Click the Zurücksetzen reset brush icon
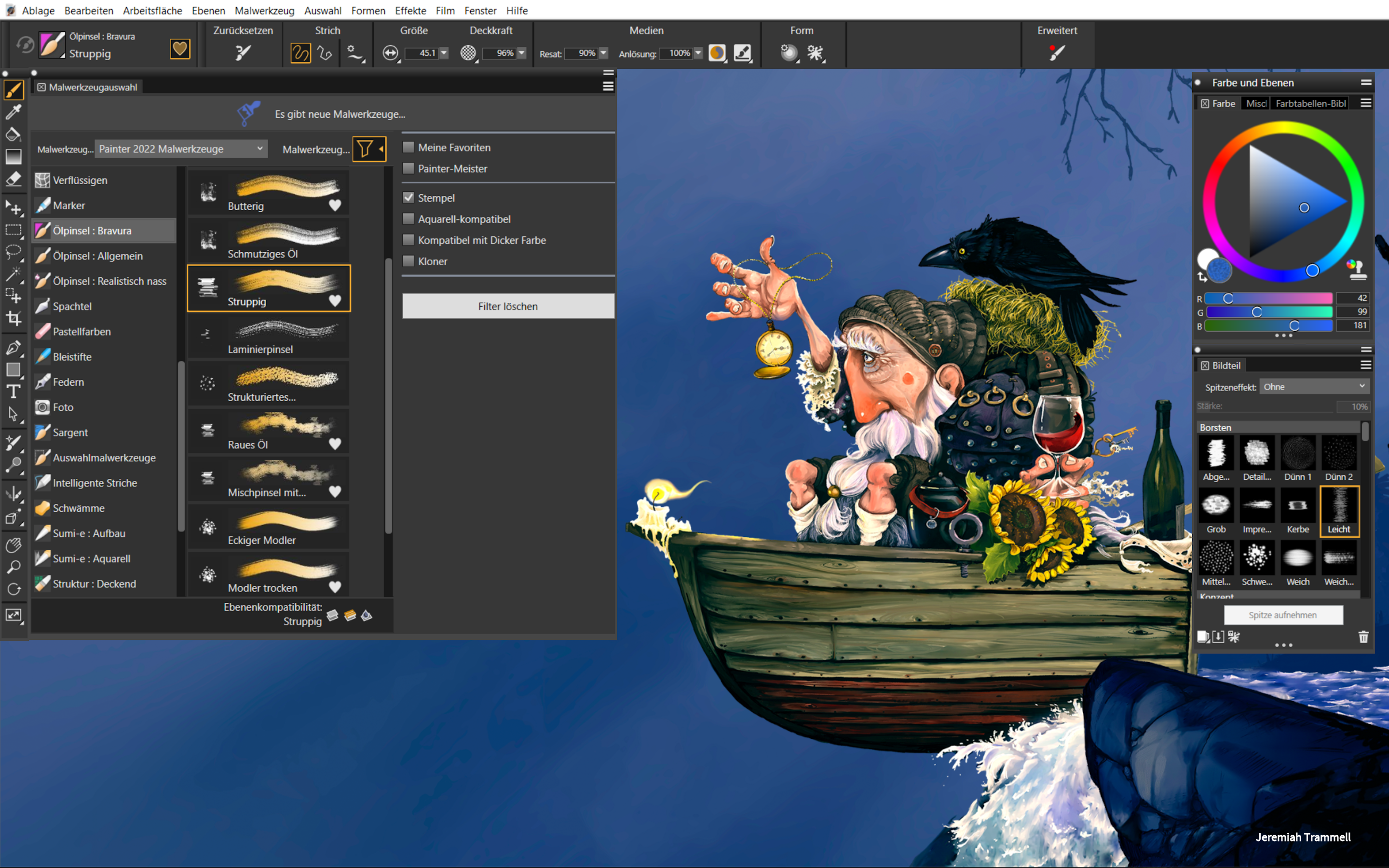 pyautogui.click(x=244, y=53)
